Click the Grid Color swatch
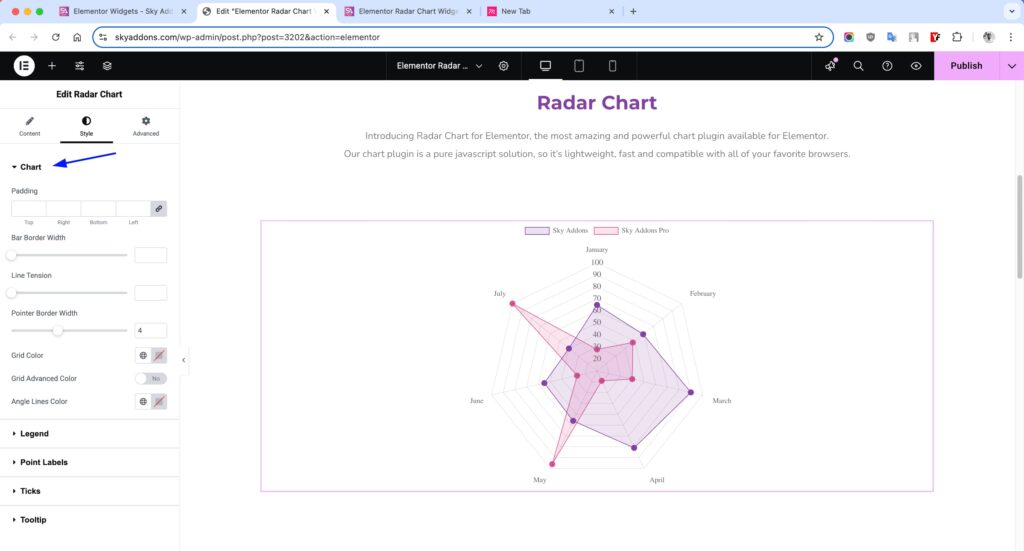 click(159, 356)
